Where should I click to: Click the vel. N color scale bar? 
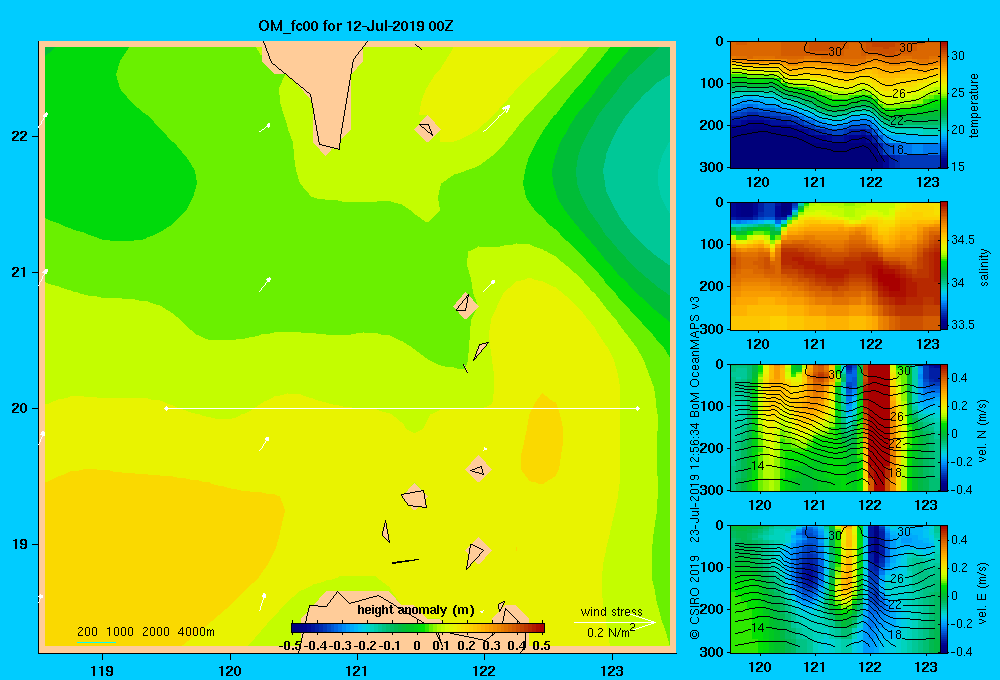[x=944, y=427]
